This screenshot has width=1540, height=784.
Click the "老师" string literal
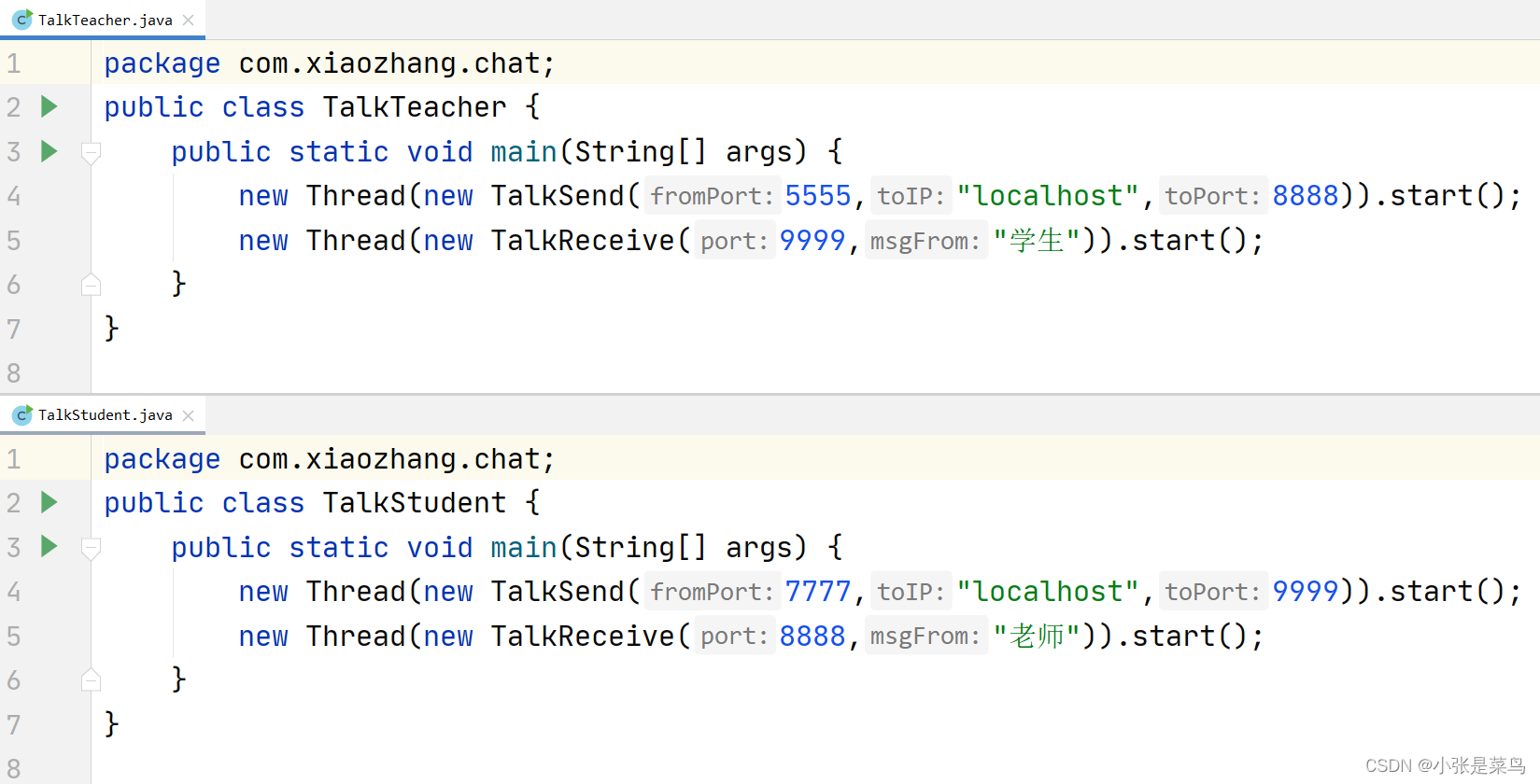click(1037, 636)
